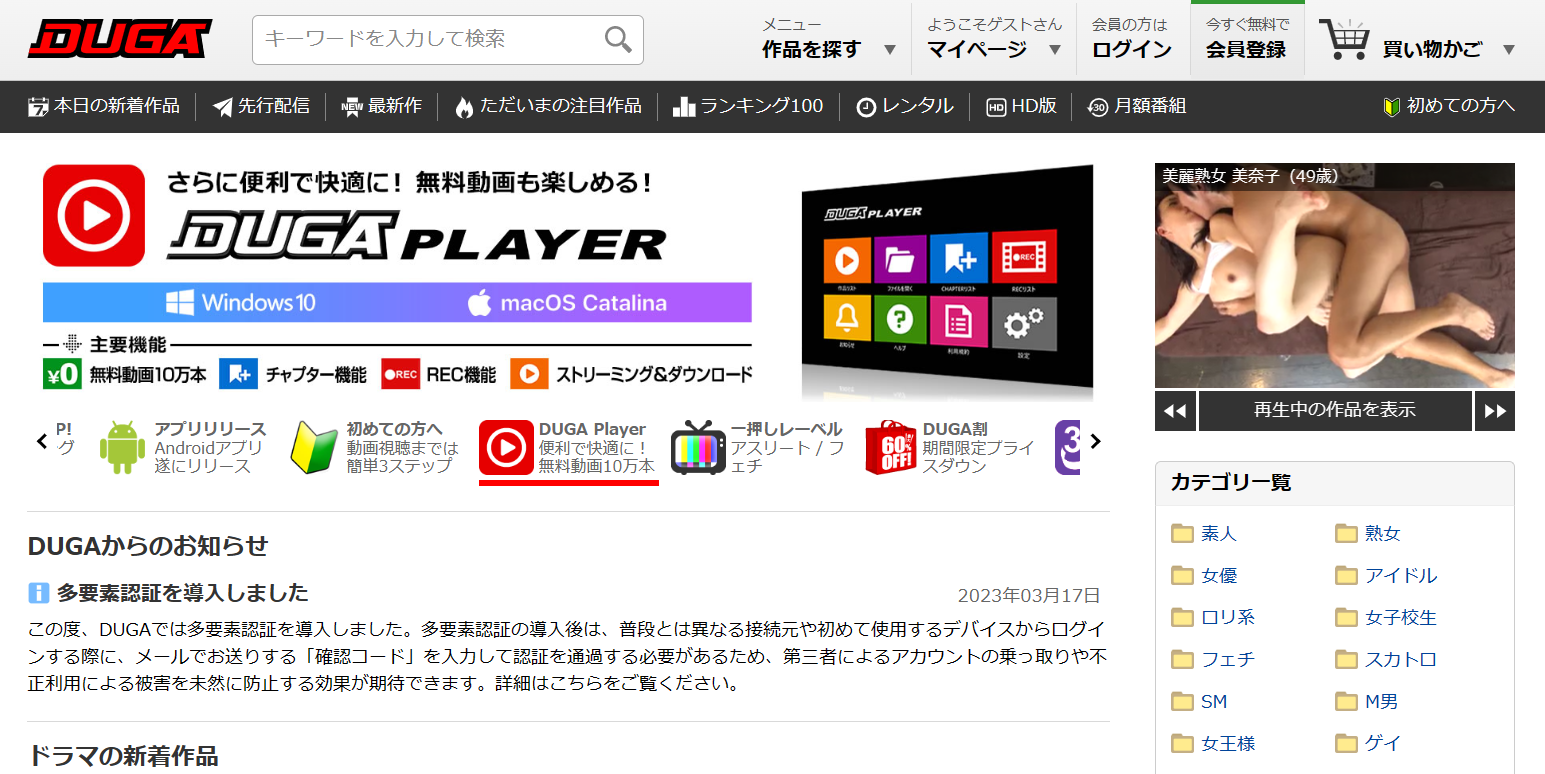Open the ログイン link for members
Viewport: 1545px width, 774px height.
(x=1132, y=39)
